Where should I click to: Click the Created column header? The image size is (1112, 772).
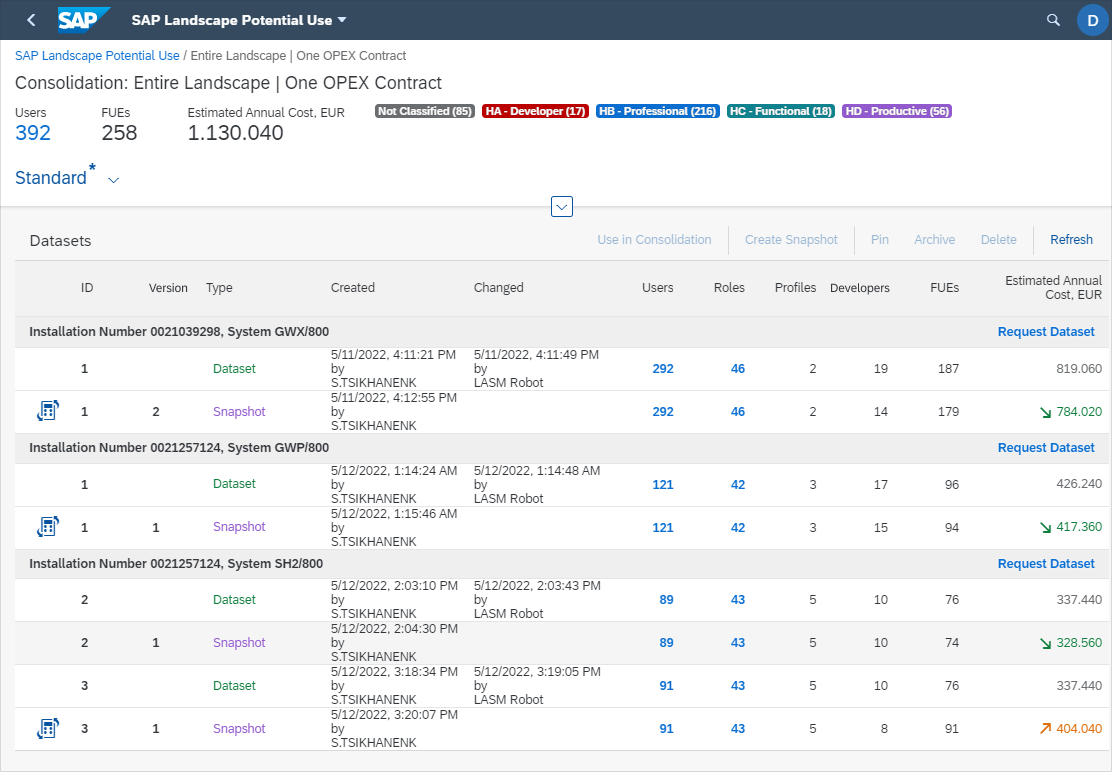tap(352, 288)
